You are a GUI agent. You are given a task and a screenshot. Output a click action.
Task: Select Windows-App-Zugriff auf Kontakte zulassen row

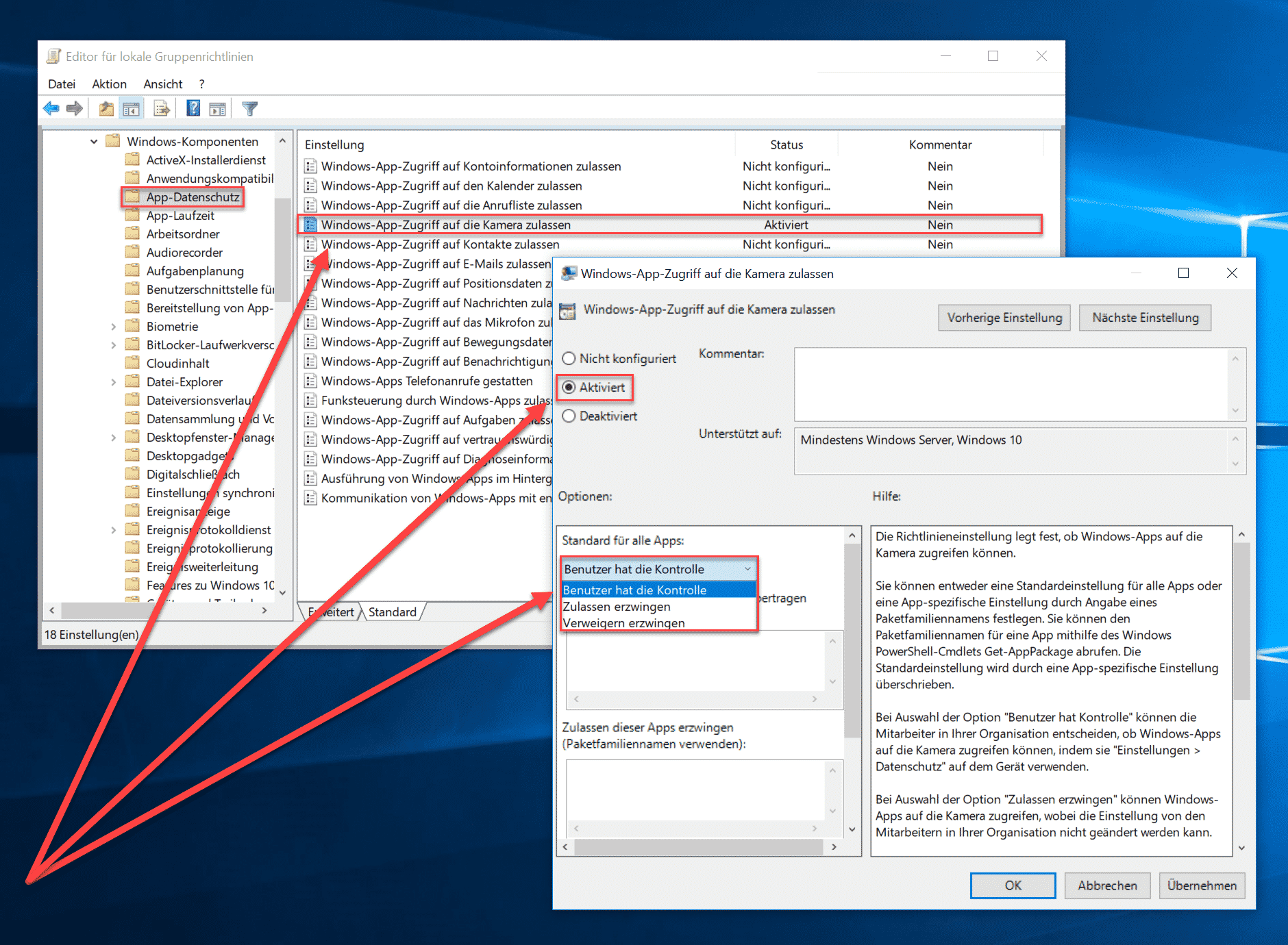[x=670, y=244]
